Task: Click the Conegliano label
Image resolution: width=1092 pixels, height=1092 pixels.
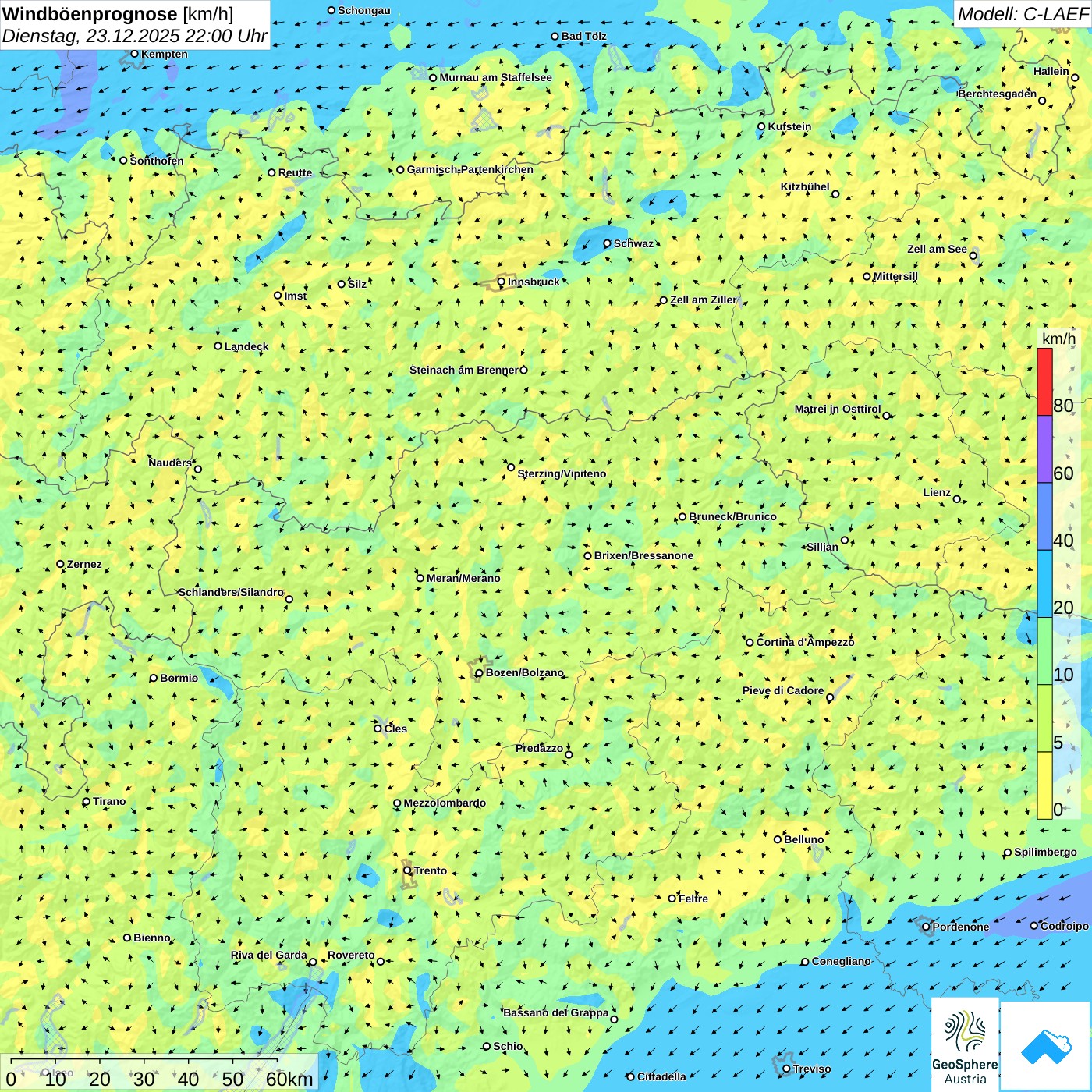Action: coord(841,961)
